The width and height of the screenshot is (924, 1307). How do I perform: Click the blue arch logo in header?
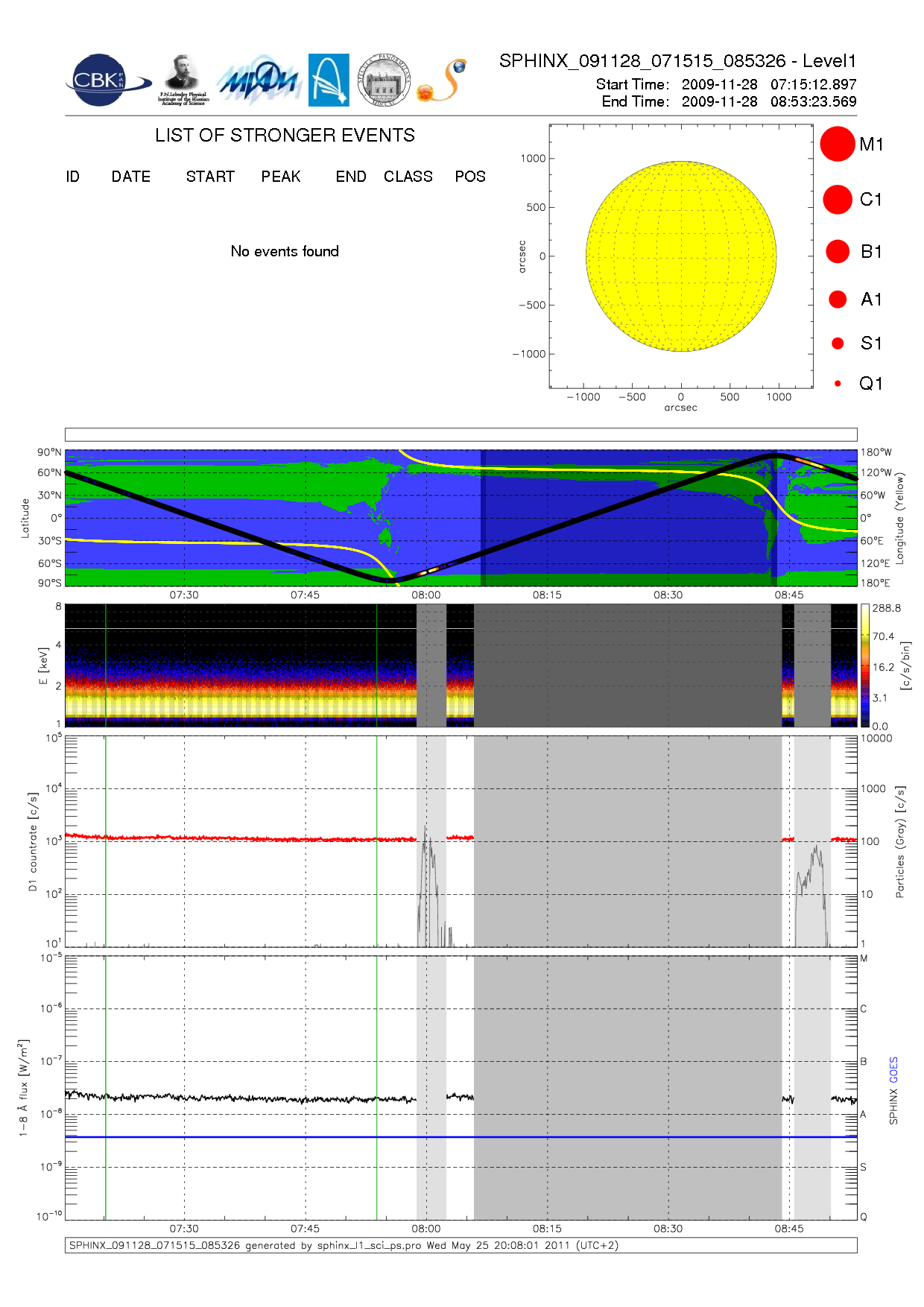[x=329, y=80]
